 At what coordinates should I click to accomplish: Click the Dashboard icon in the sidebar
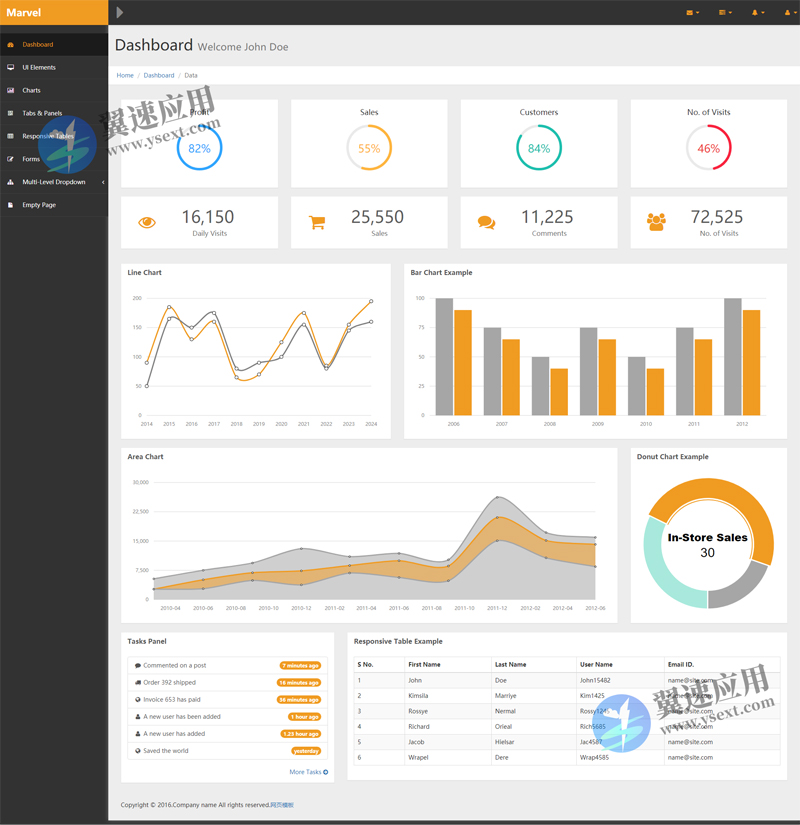(x=11, y=45)
